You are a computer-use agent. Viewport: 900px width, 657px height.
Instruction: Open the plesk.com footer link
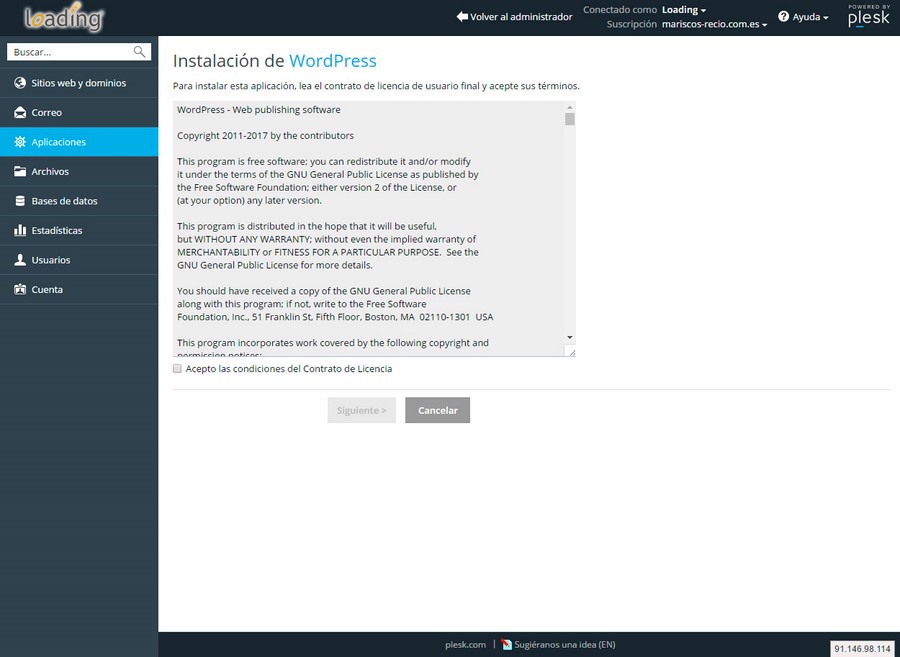[x=465, y=644]
